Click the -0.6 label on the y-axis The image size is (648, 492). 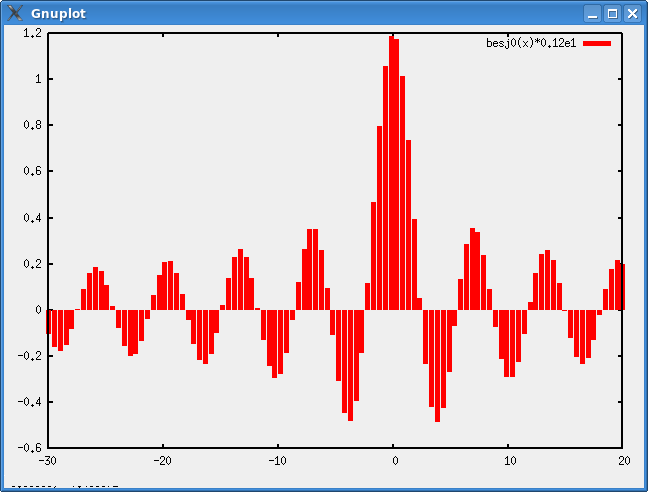[x=30, y=449]
